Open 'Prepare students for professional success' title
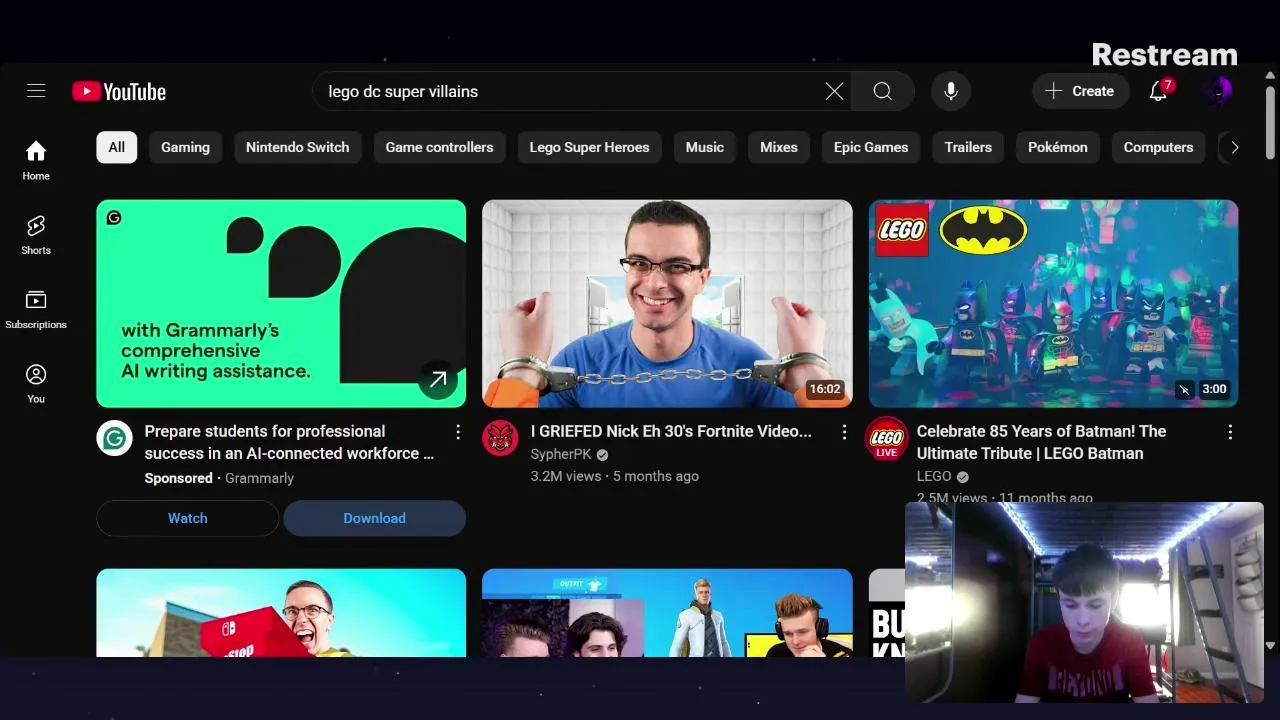Viewport: 1280px width, 720px height. click(289, 442)
